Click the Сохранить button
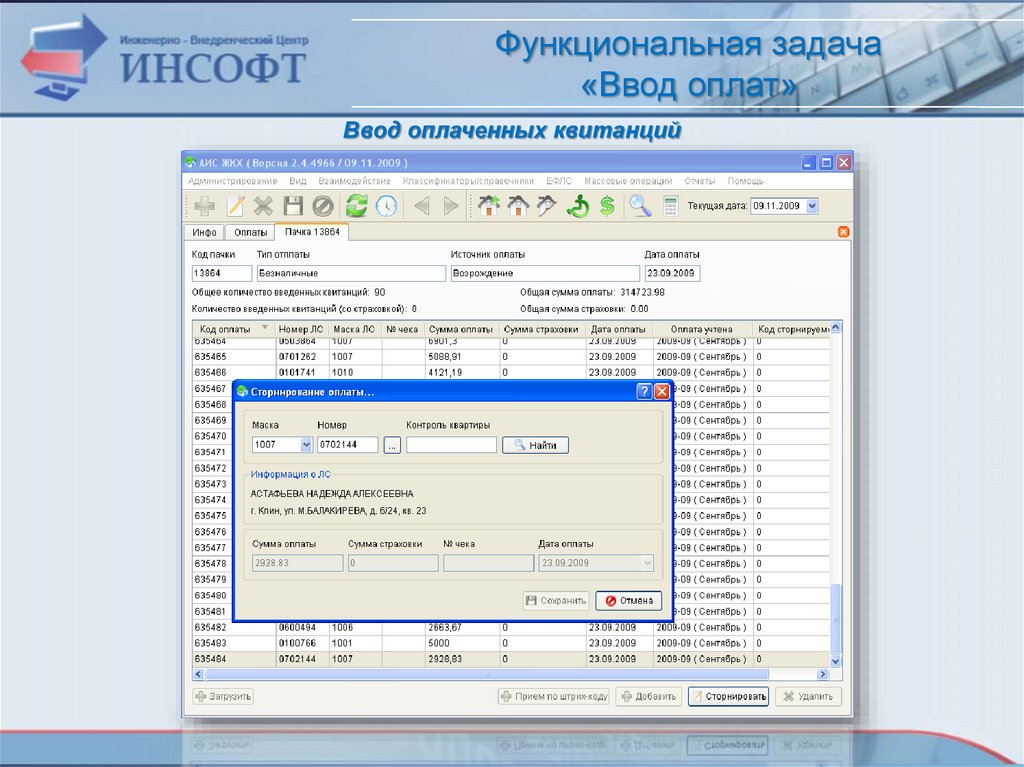 (556, 600)
